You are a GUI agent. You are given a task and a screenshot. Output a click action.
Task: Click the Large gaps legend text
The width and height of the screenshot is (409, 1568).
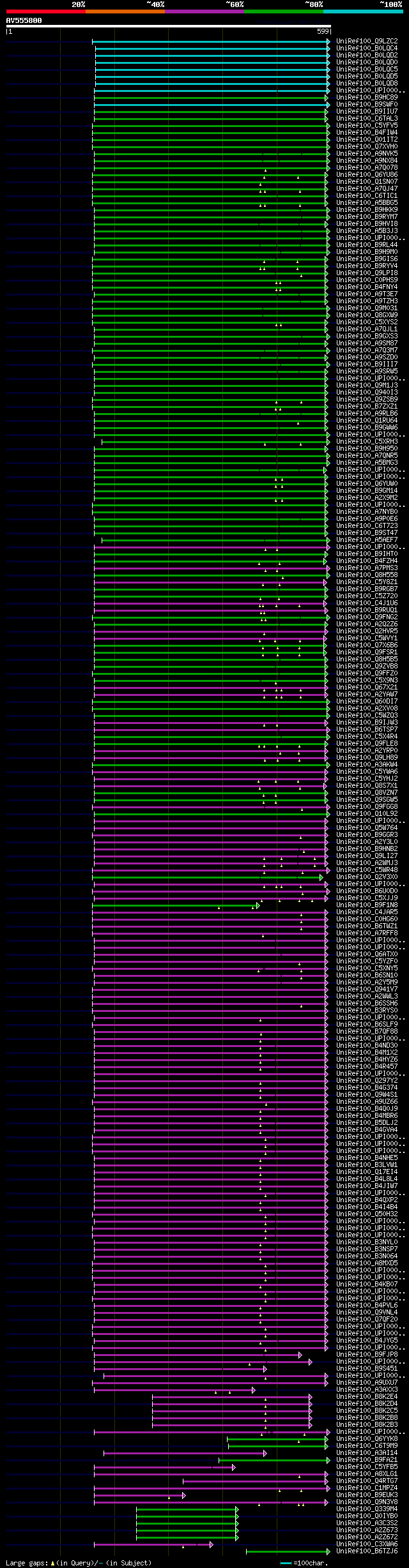click(x=78, y=1563)
